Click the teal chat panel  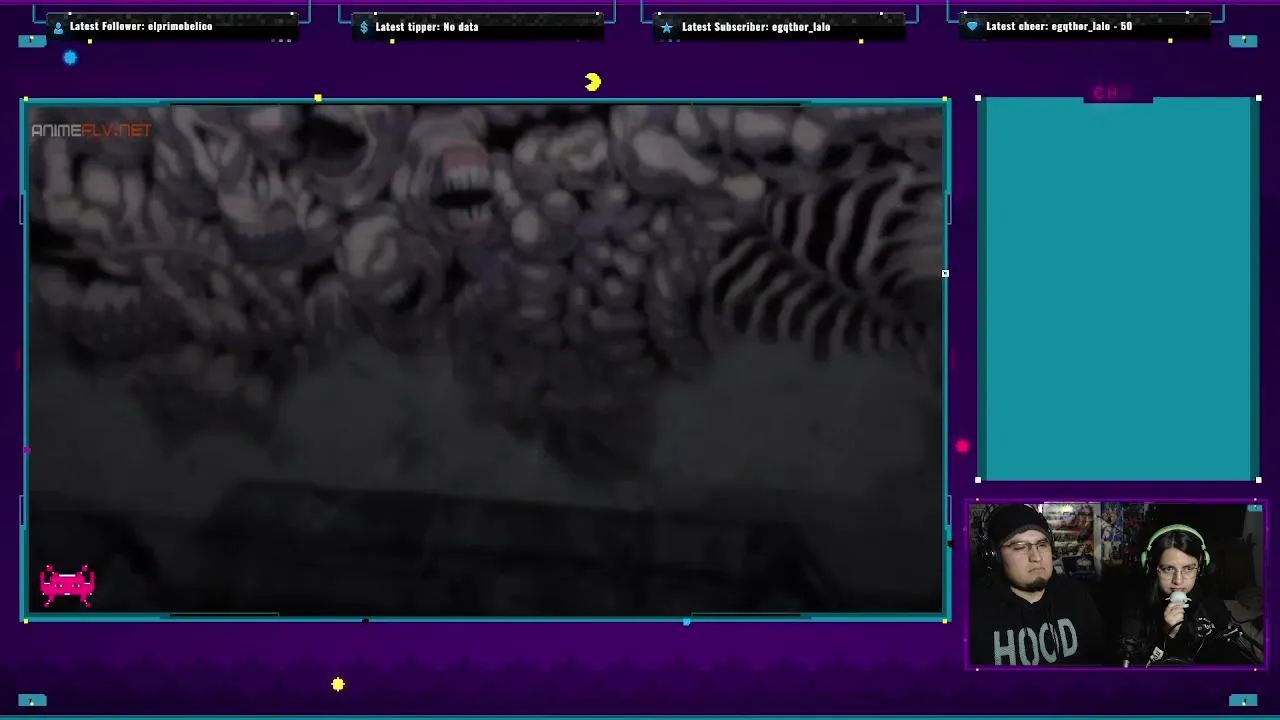click(1118, 290)
